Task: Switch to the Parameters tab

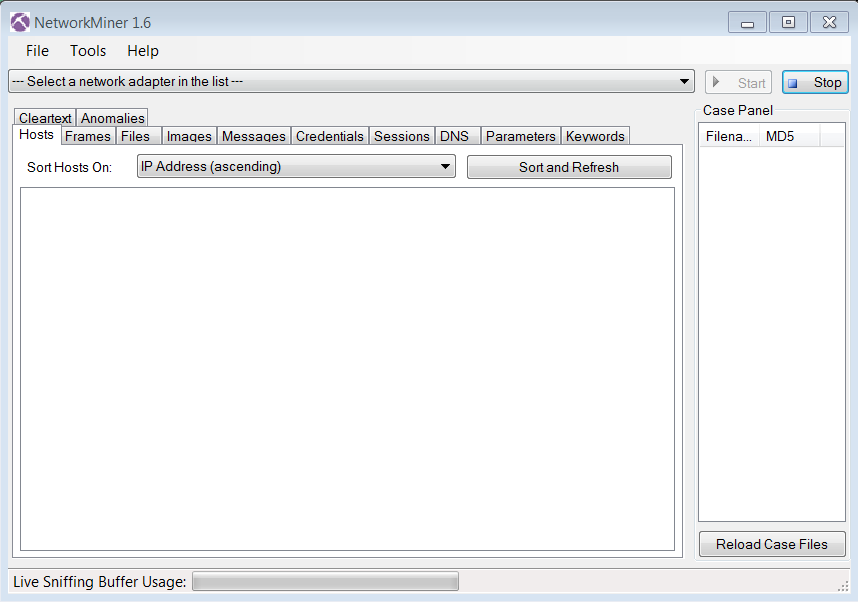Action: click(x=521, y=136)
